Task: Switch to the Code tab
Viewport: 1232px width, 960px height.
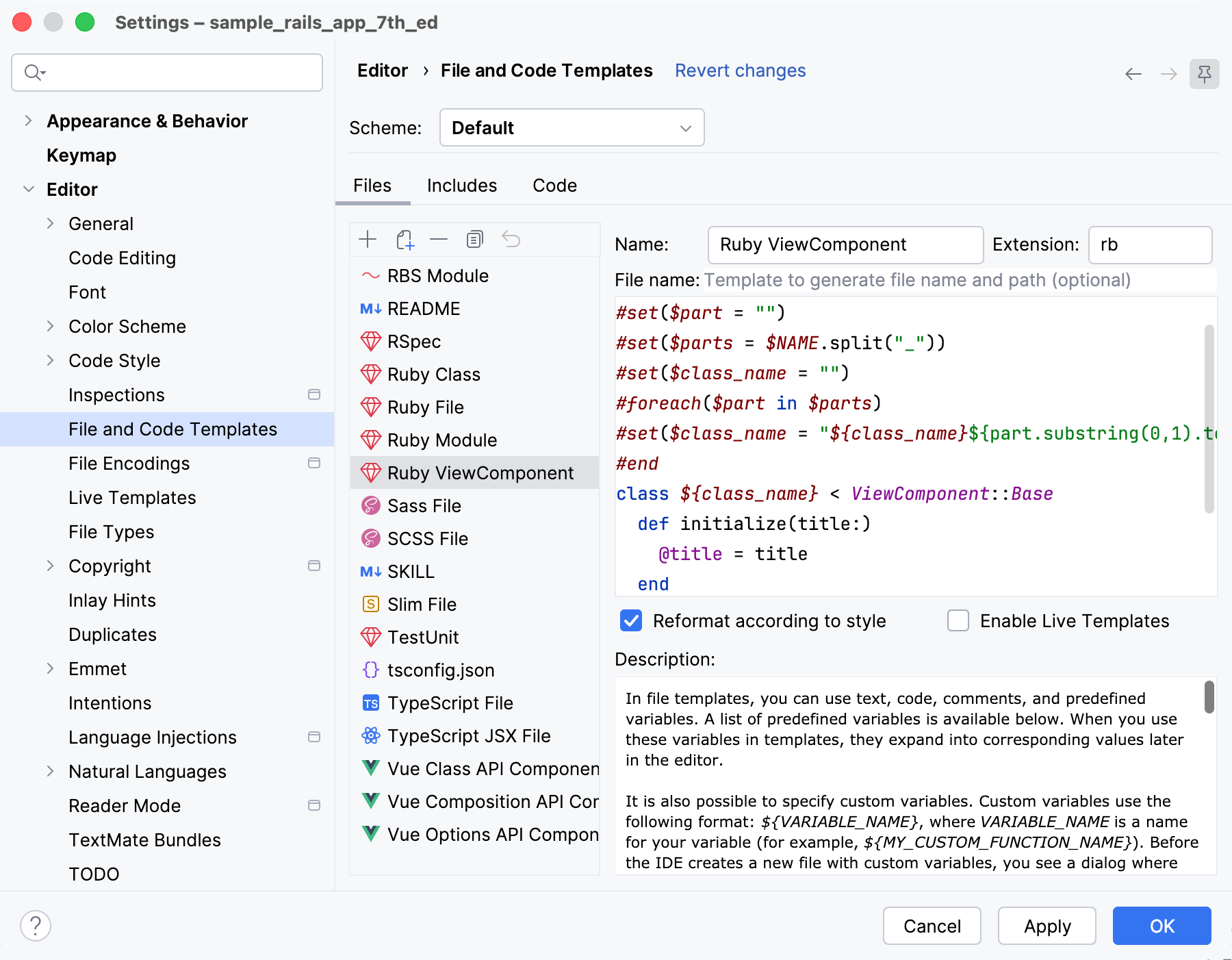Action: tap(554, 186)
